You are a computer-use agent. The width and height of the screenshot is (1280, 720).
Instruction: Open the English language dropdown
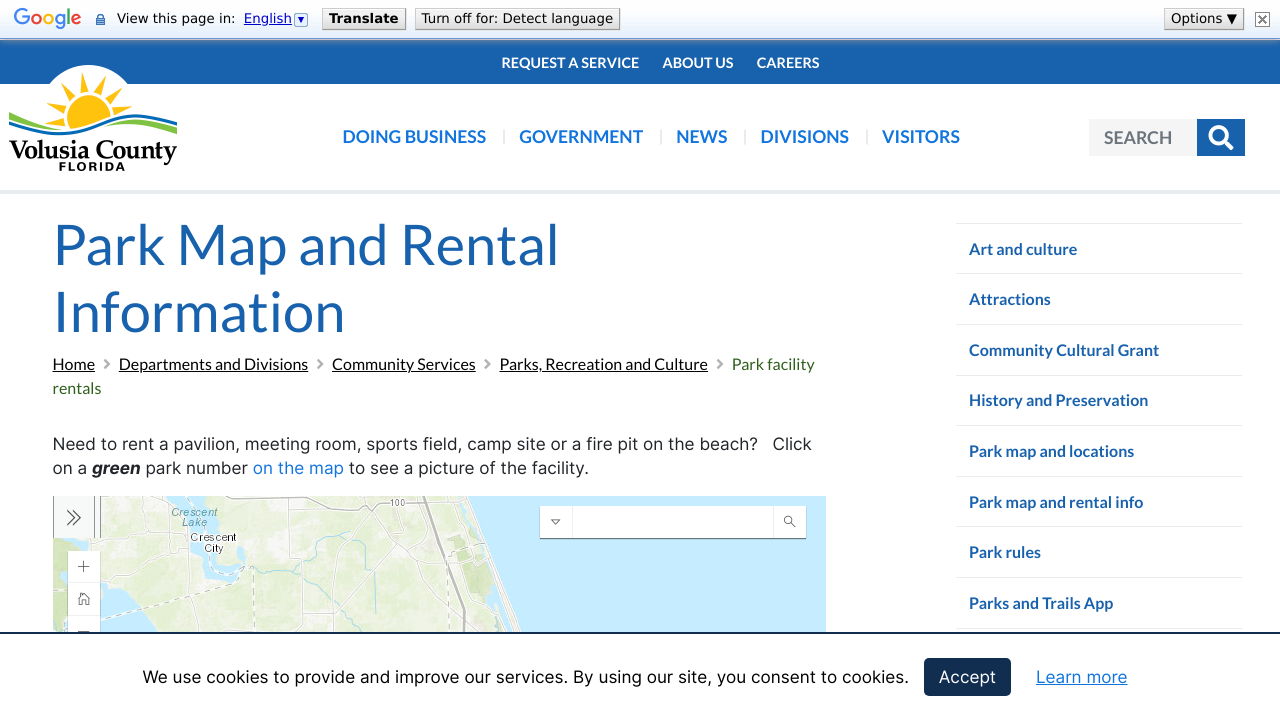[276, 19]
